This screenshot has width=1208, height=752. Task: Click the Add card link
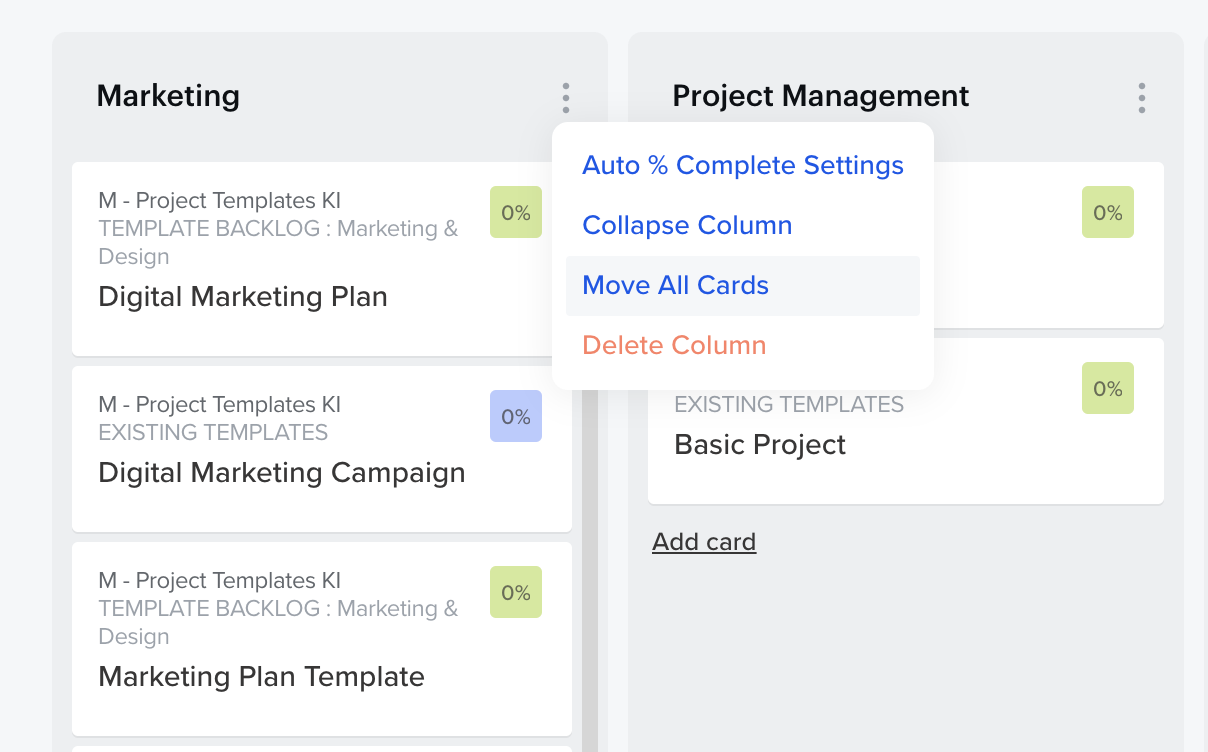pos(704,542)
